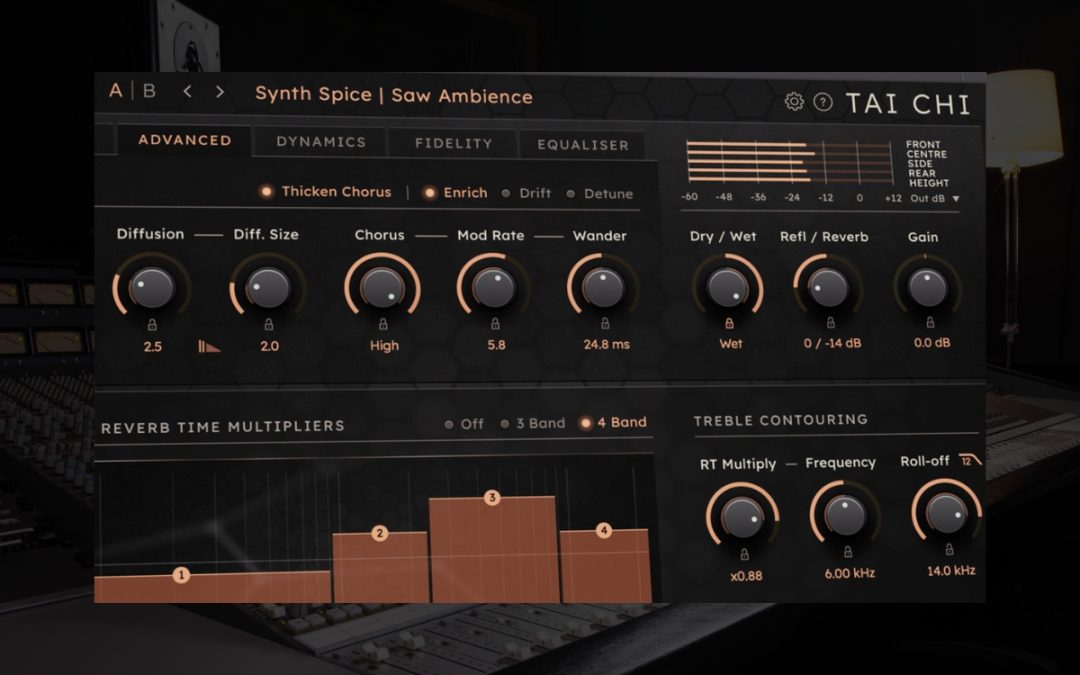Click the treble Frequency knob

845,514
